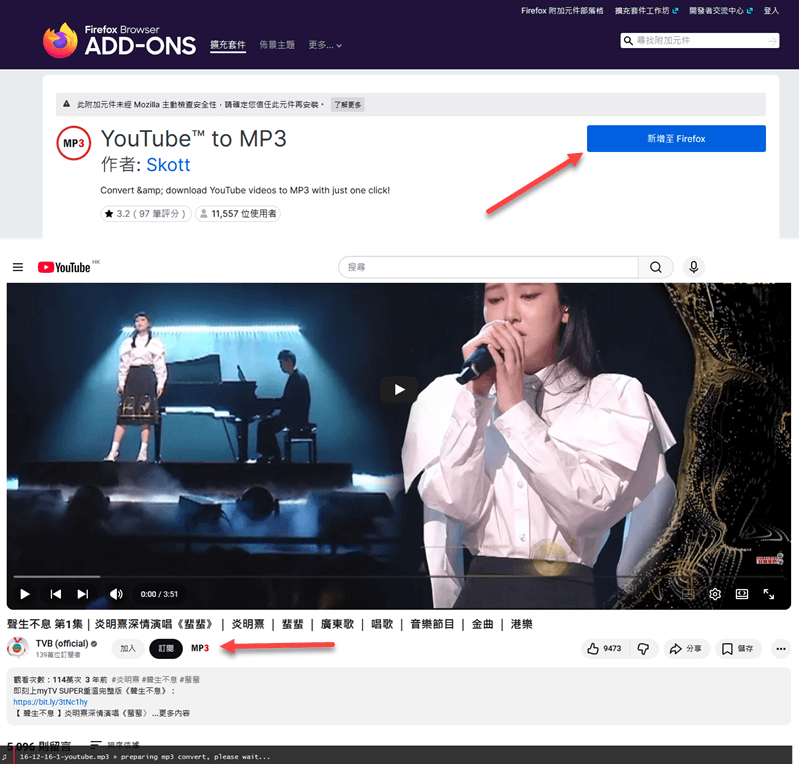Toggle subtitles in the player
This screenshot has height=765, width=800.
688,594
